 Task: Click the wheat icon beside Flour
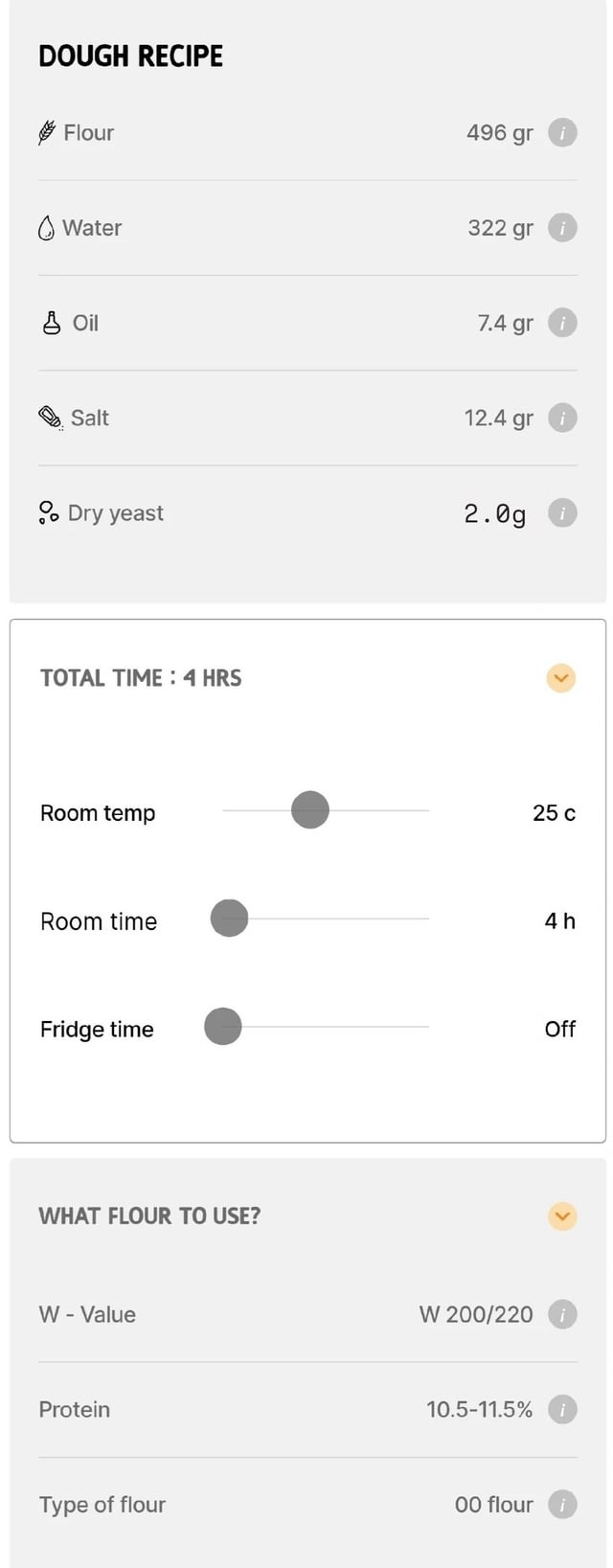point(46,132)
